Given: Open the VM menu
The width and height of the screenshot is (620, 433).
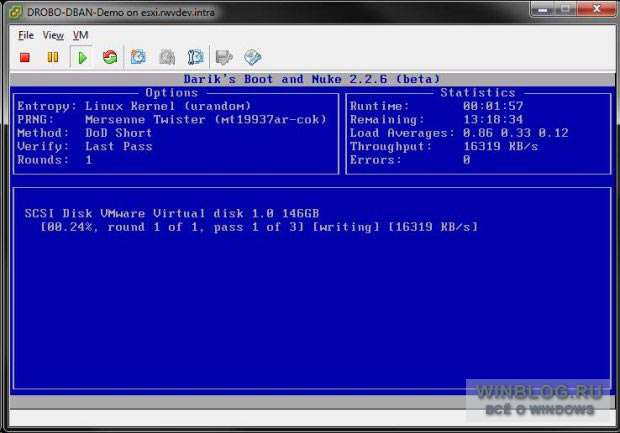Looking at the screenshot, I should click(x=81, y=35).
